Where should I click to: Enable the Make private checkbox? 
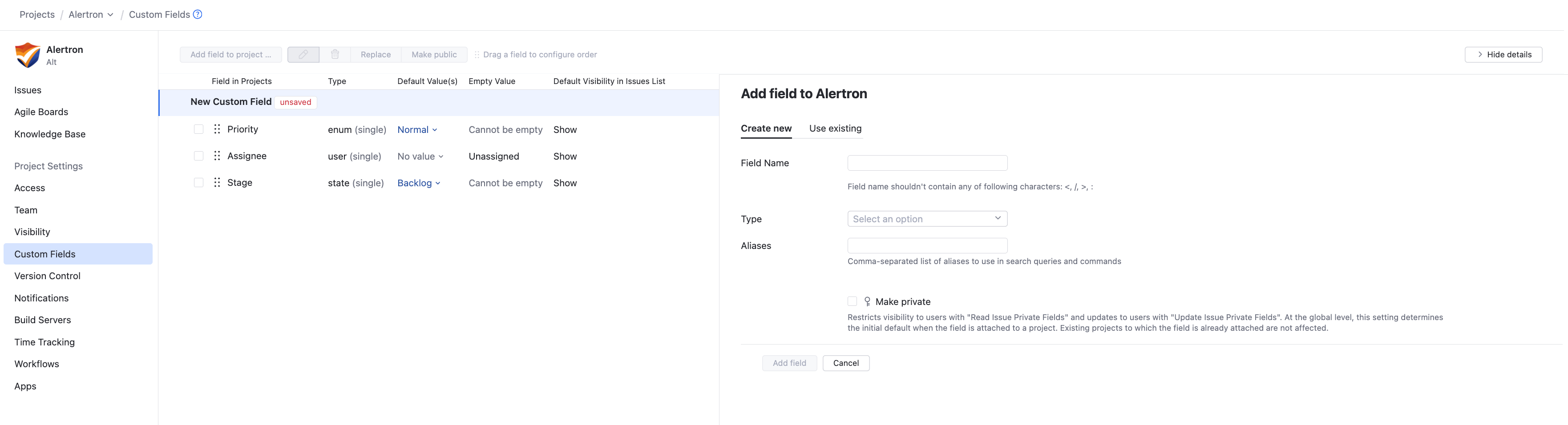(852, 301)
